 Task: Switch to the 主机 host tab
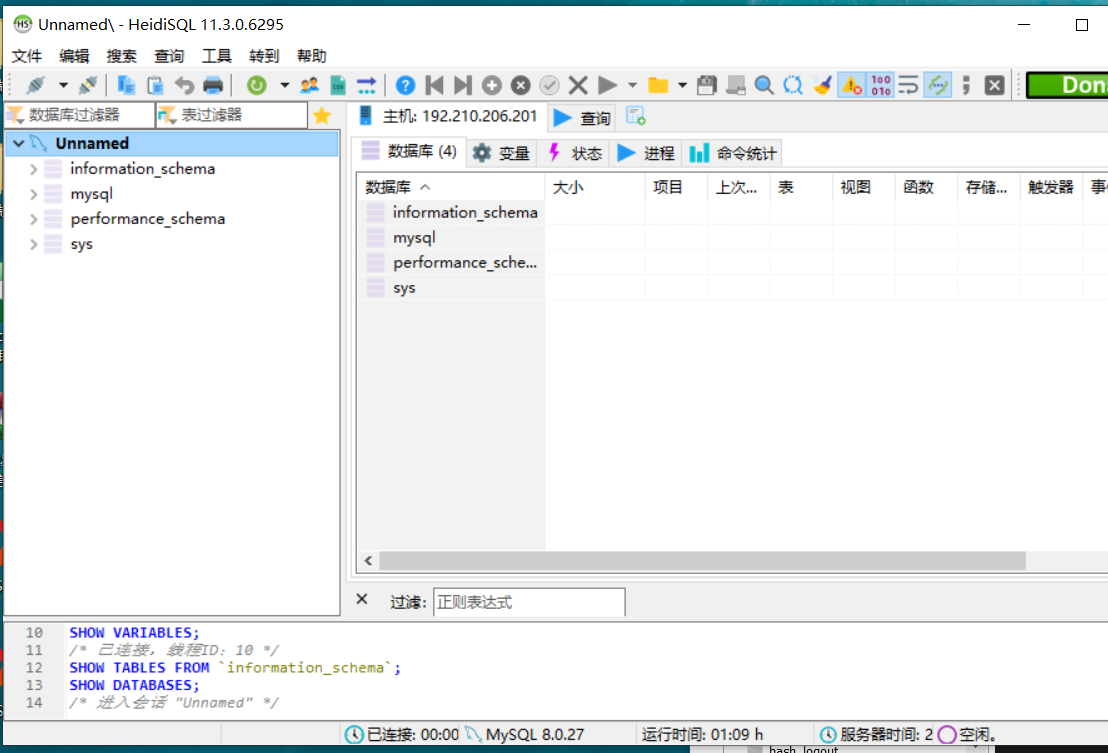pos(447,117)
